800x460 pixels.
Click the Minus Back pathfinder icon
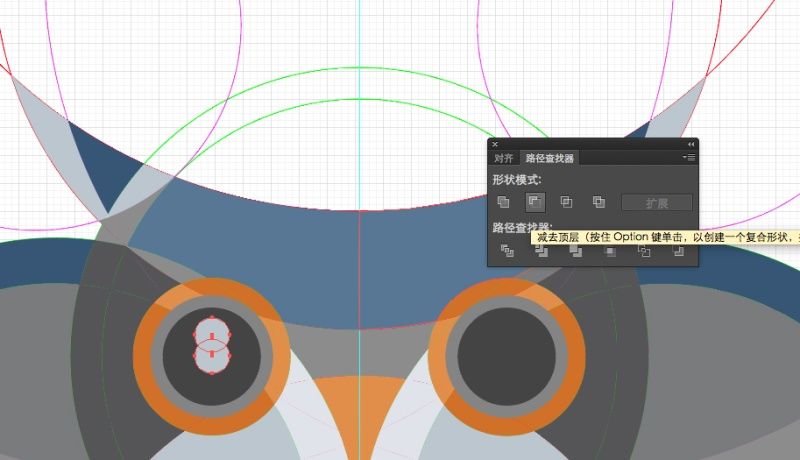(x=678, y=251)
